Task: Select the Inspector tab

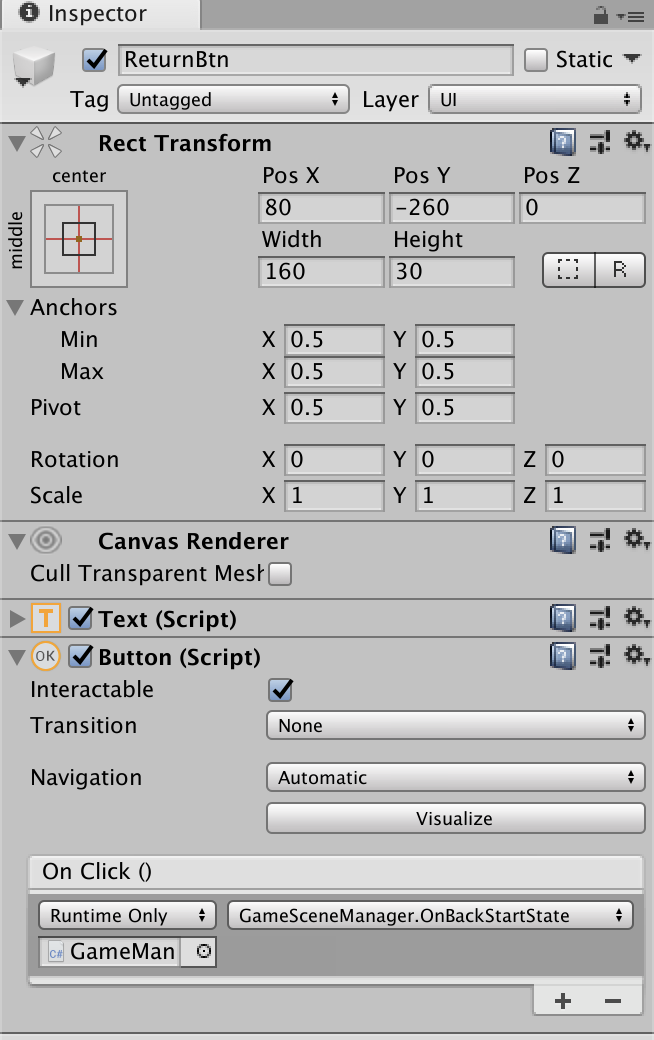Action: point(98,15)
